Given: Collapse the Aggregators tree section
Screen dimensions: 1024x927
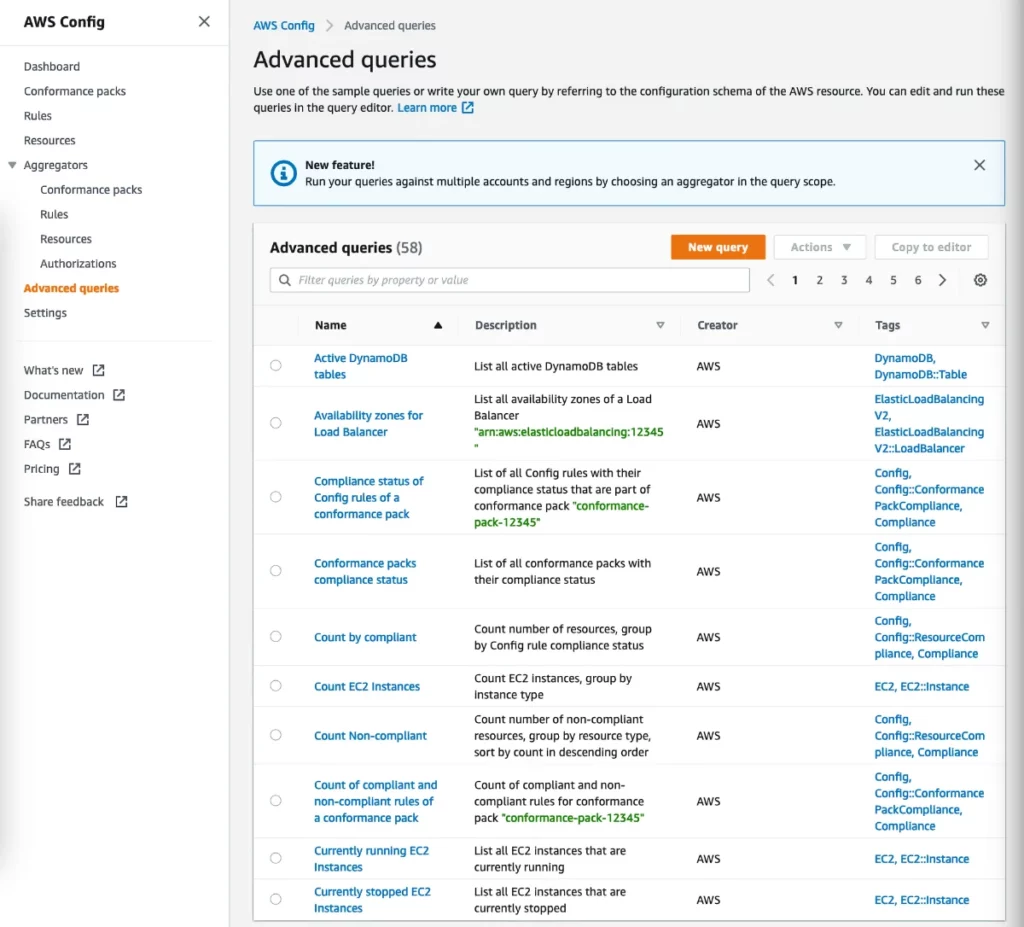Looking at the screenshot, I should (x=12, y=165).
